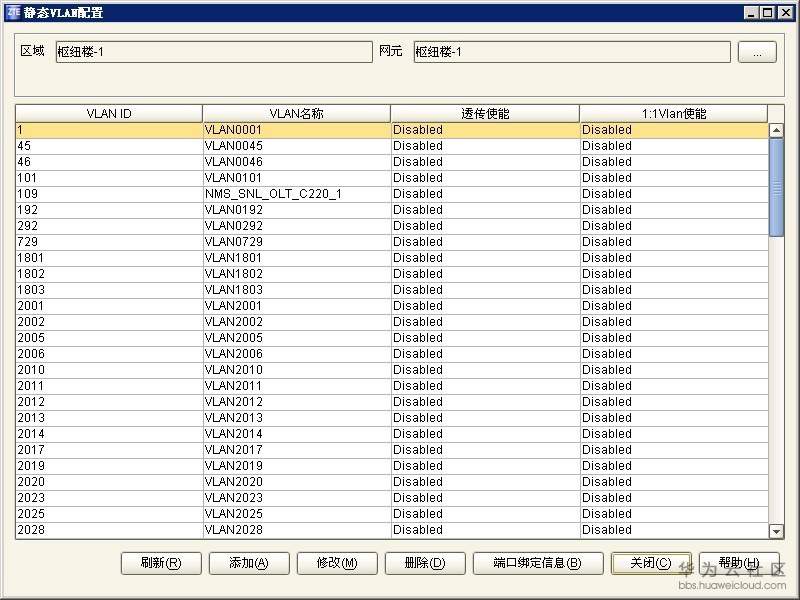
Task: Click the 修改(M) modify button
Action: (x=337, y=563)
